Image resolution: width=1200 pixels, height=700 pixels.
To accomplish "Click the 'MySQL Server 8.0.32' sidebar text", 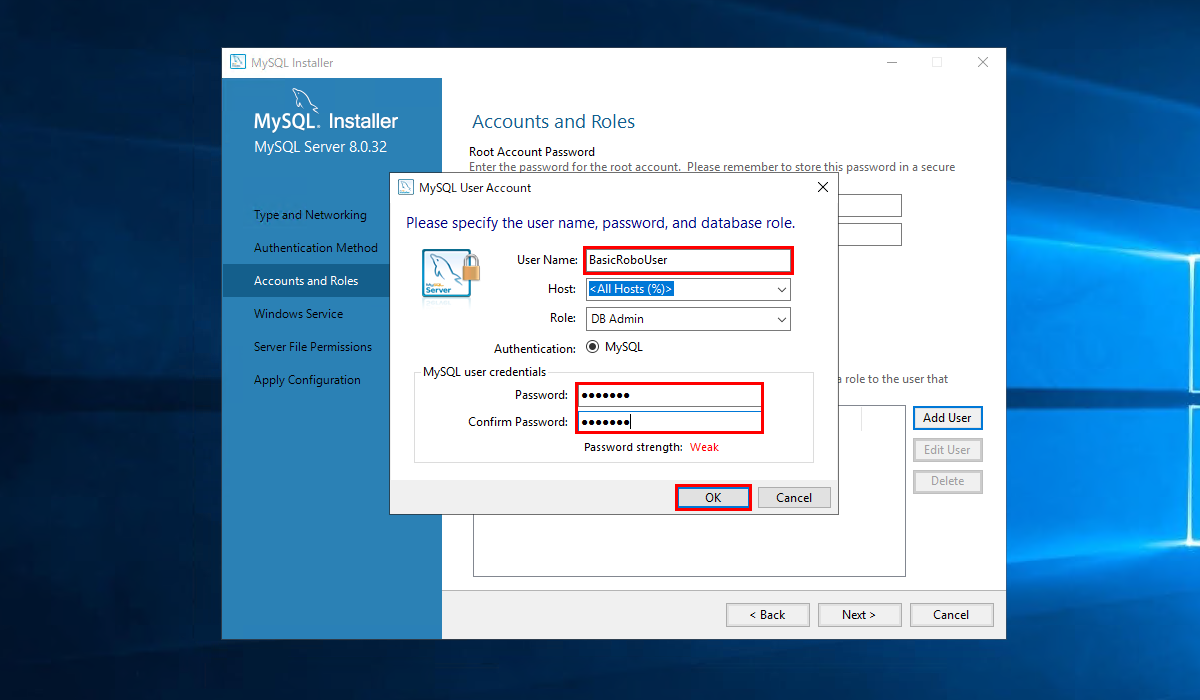I will 320,147.
